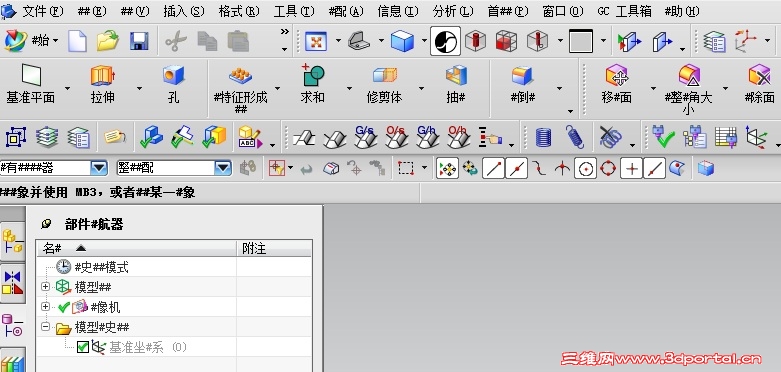Click the feature pattern icon with orange pegs
Viewport: 781px width, 372px height.
click(241, 76)
